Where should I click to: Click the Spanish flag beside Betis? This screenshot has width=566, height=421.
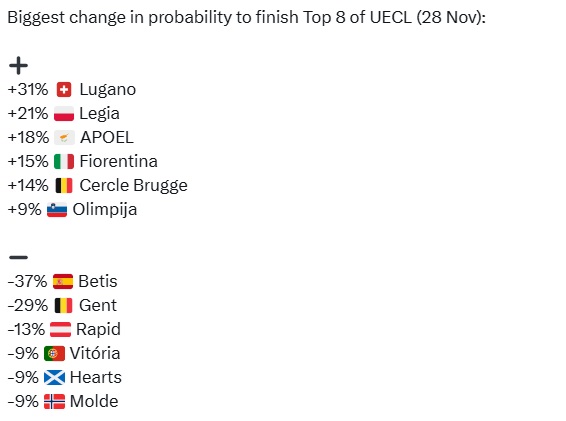click(63, 282)
